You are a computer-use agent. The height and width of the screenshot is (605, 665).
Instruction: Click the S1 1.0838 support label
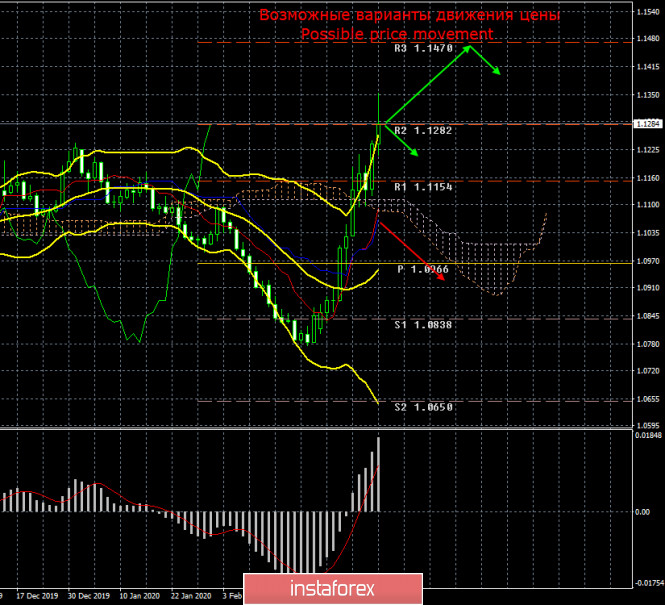coord(423,325)
